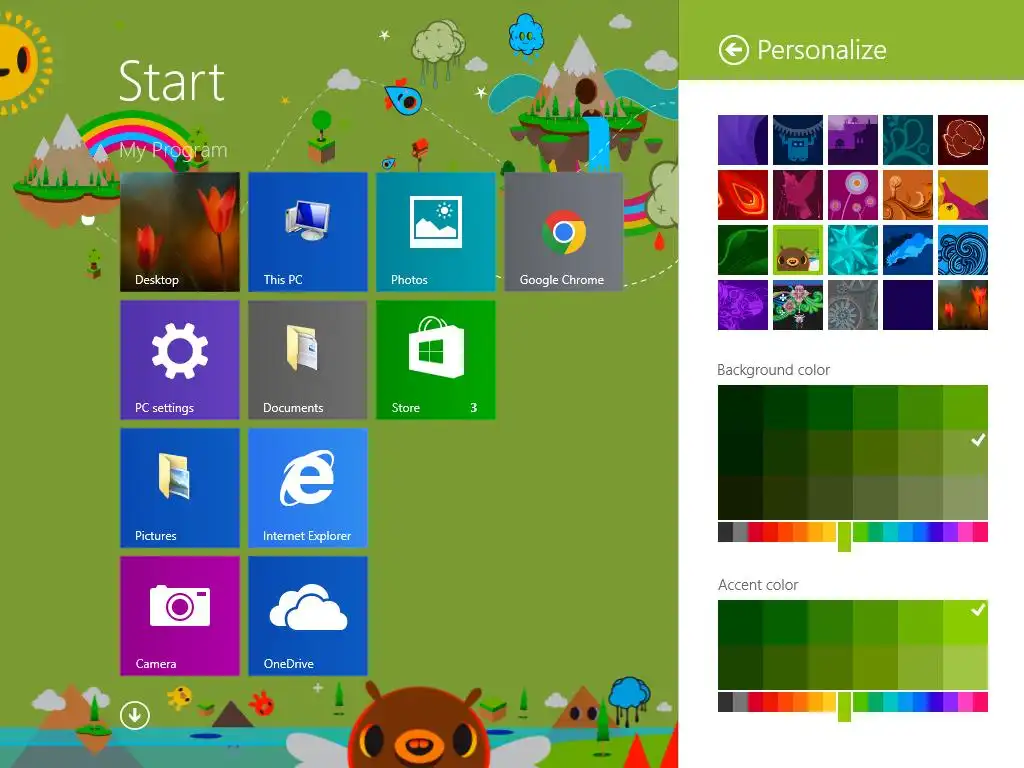Pick the purple ornamental pattern background
Image resolution: width=1024 pixels, height=768 pixels.
pos(743,304)
